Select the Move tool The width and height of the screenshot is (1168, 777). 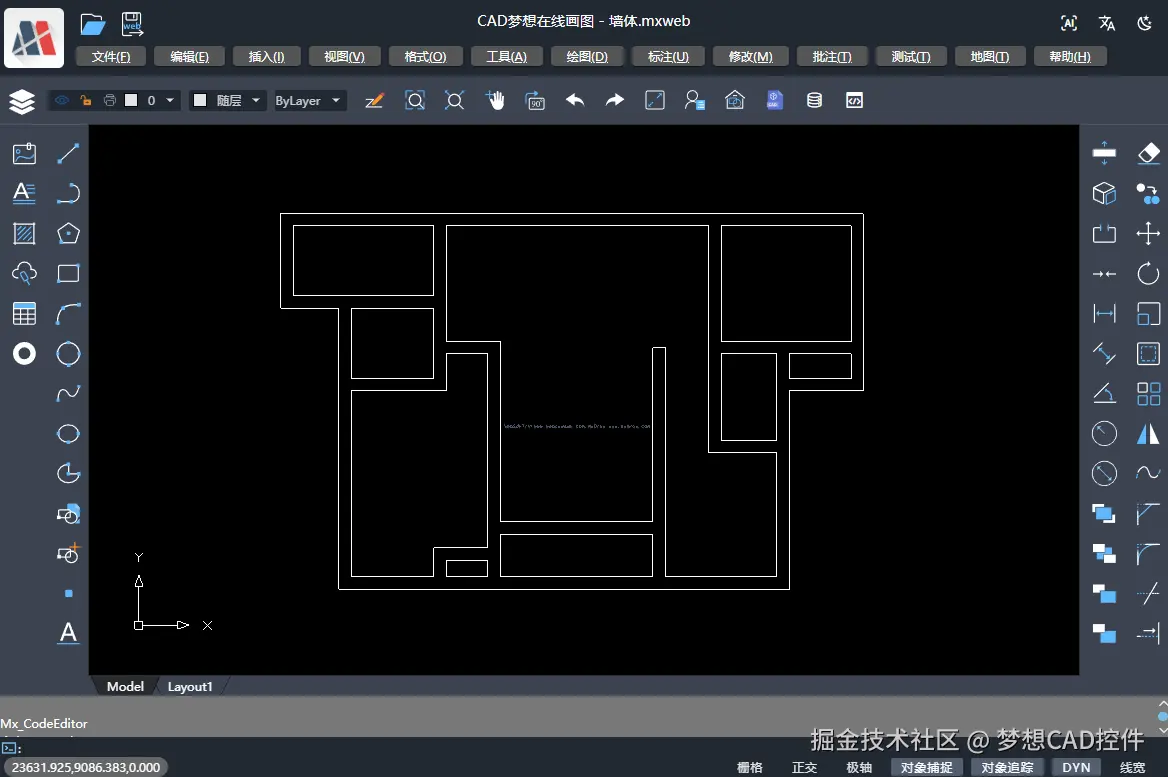tap(1148, 233)
